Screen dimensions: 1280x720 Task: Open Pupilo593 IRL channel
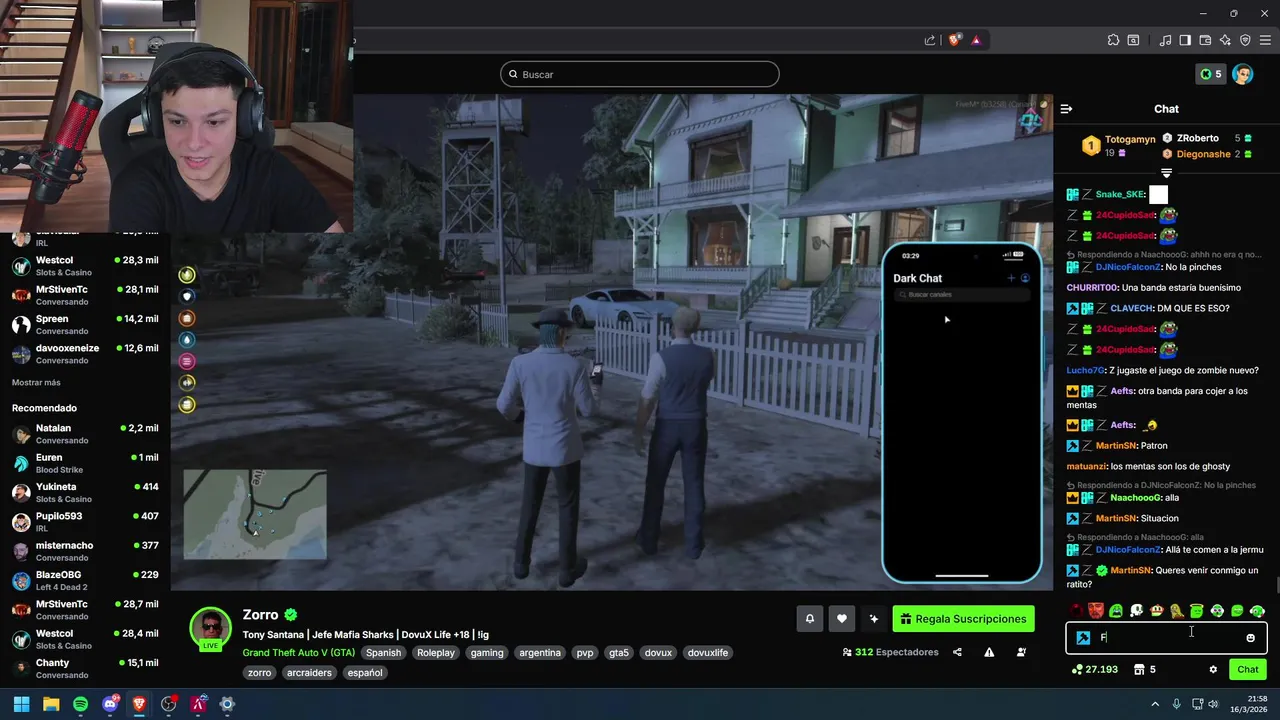(x=85, y=521)
